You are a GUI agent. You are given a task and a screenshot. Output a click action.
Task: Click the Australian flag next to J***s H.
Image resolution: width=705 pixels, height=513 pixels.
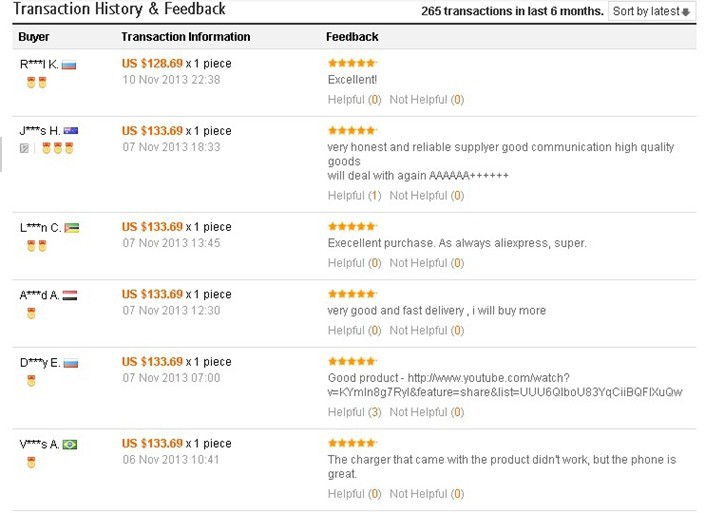(71, 131)
